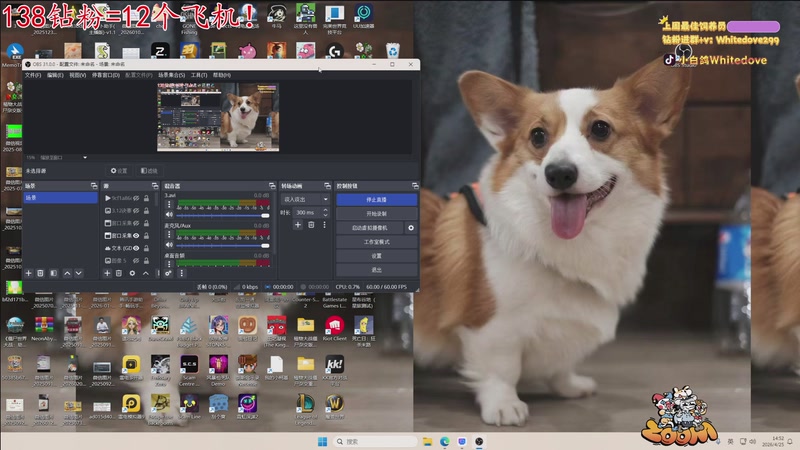The height and width of the screenshot is (450, 800).
Task: Click the 停止直播 stop streaming button
Action: coord(376,200)
